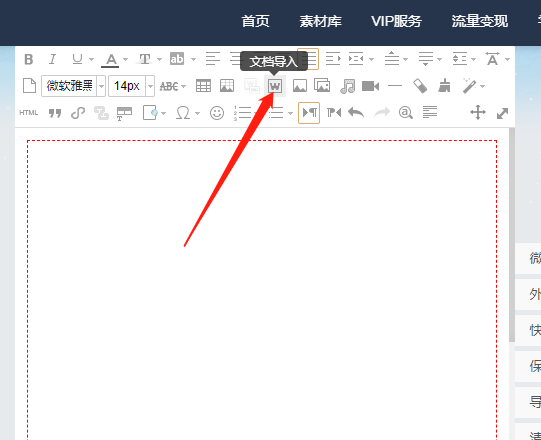
Task: Insert a single image
Action: coord(300,86)
